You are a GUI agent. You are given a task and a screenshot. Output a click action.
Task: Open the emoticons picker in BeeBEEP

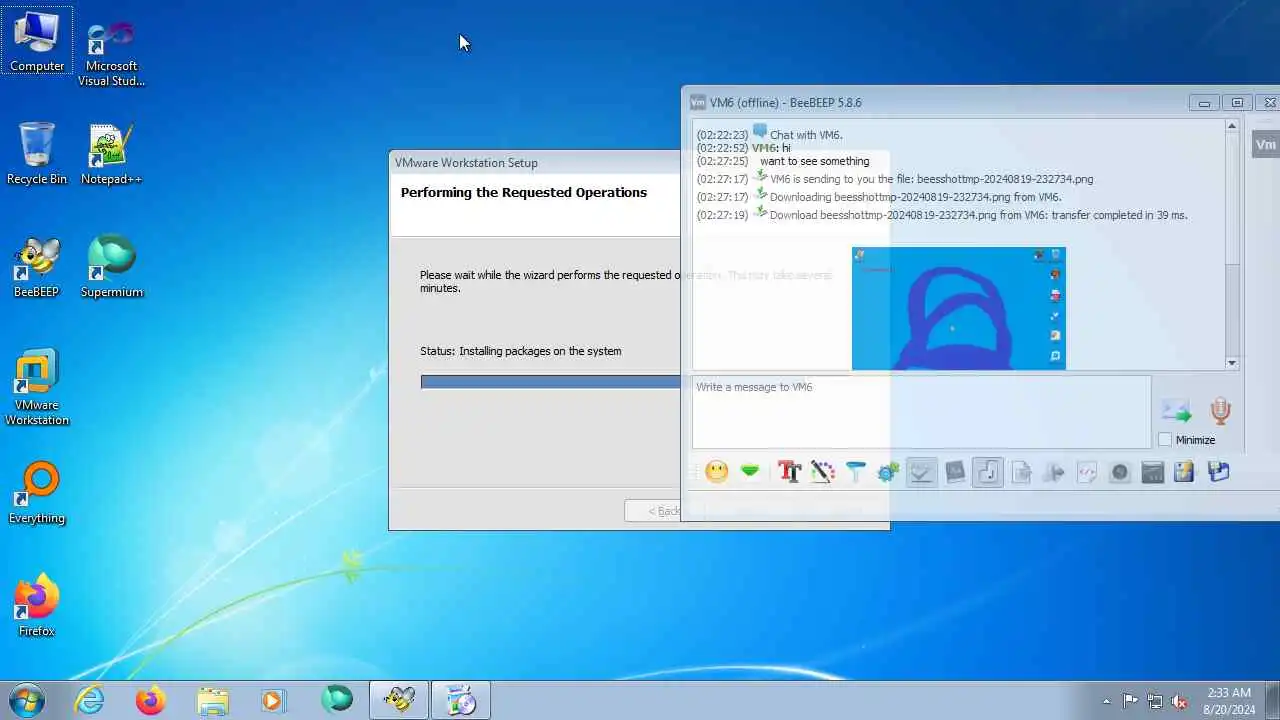tap(716, 471)
